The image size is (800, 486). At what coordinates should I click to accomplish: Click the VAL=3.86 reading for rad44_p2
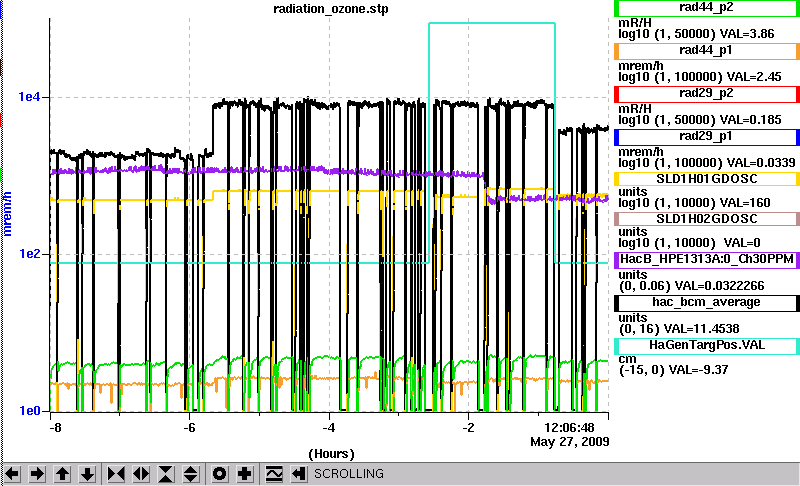pos(747,34)
